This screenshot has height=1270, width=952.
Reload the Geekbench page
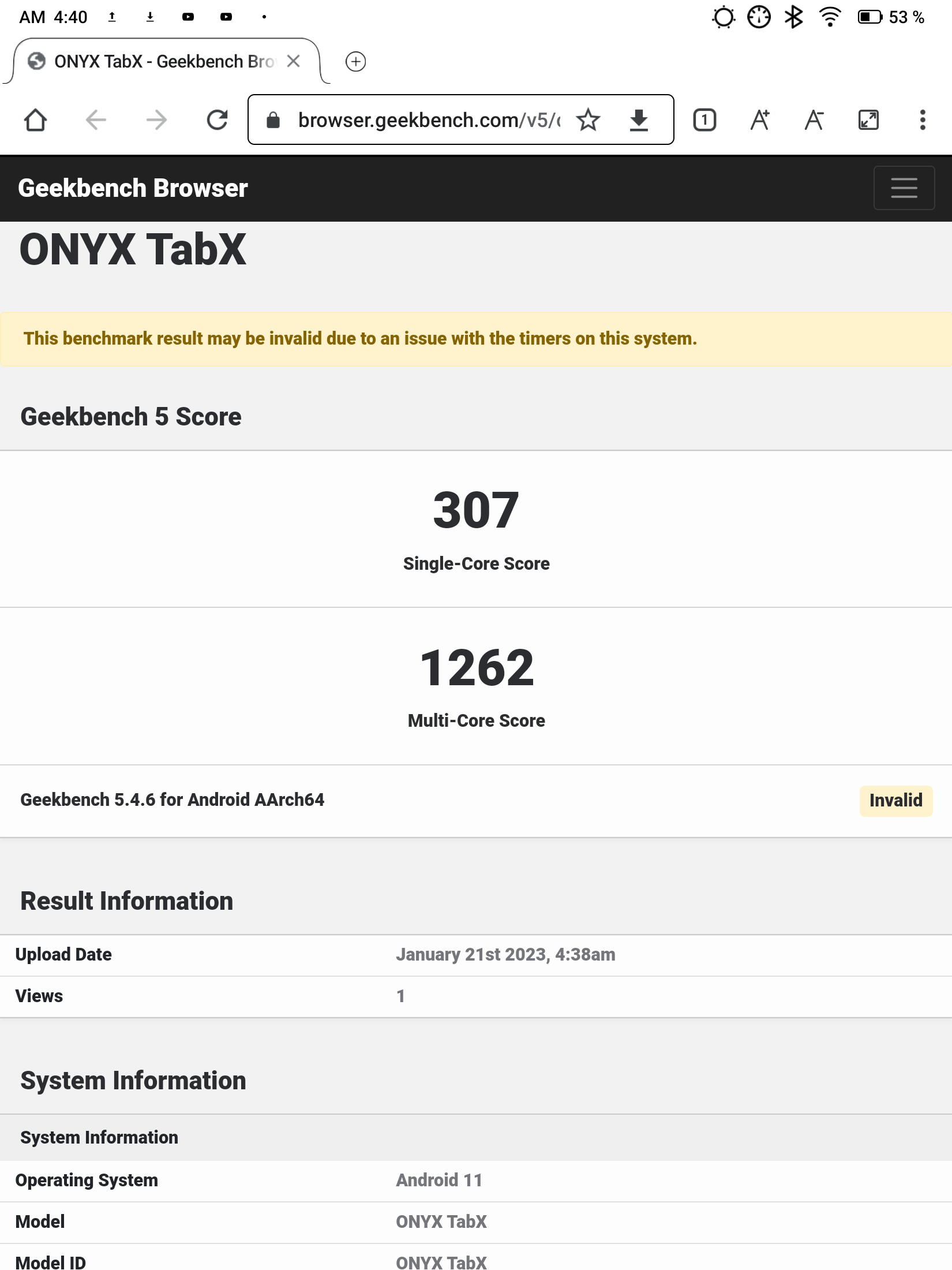218,120
